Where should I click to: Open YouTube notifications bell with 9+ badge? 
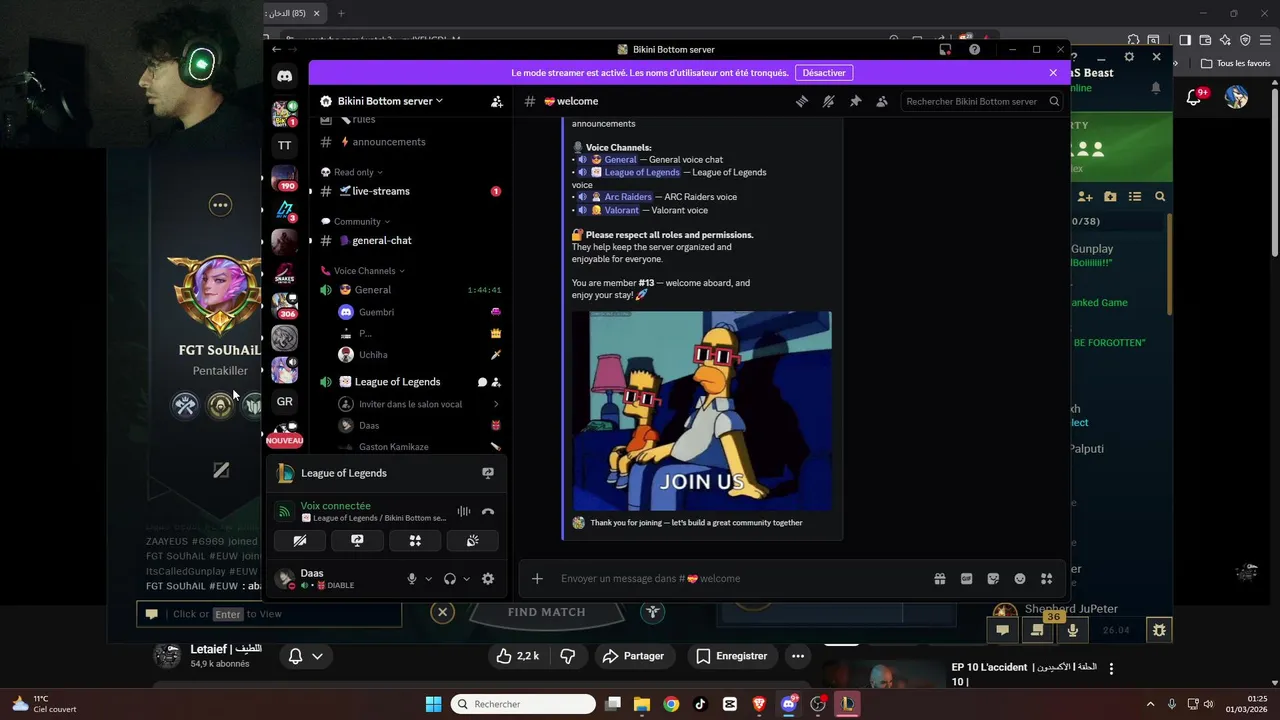1195,96
